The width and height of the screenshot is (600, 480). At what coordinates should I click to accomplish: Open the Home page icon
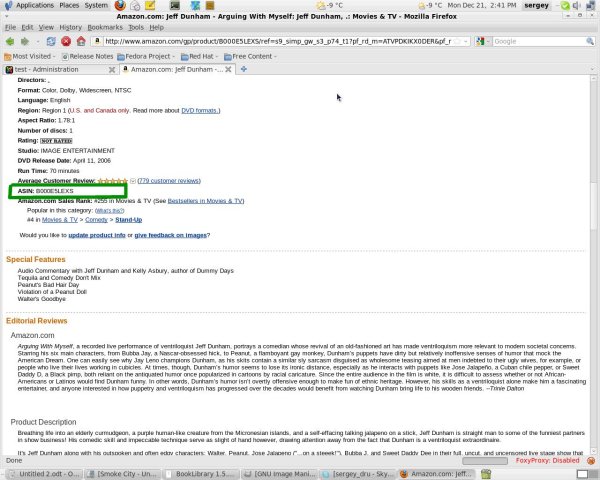pos(81,41)
